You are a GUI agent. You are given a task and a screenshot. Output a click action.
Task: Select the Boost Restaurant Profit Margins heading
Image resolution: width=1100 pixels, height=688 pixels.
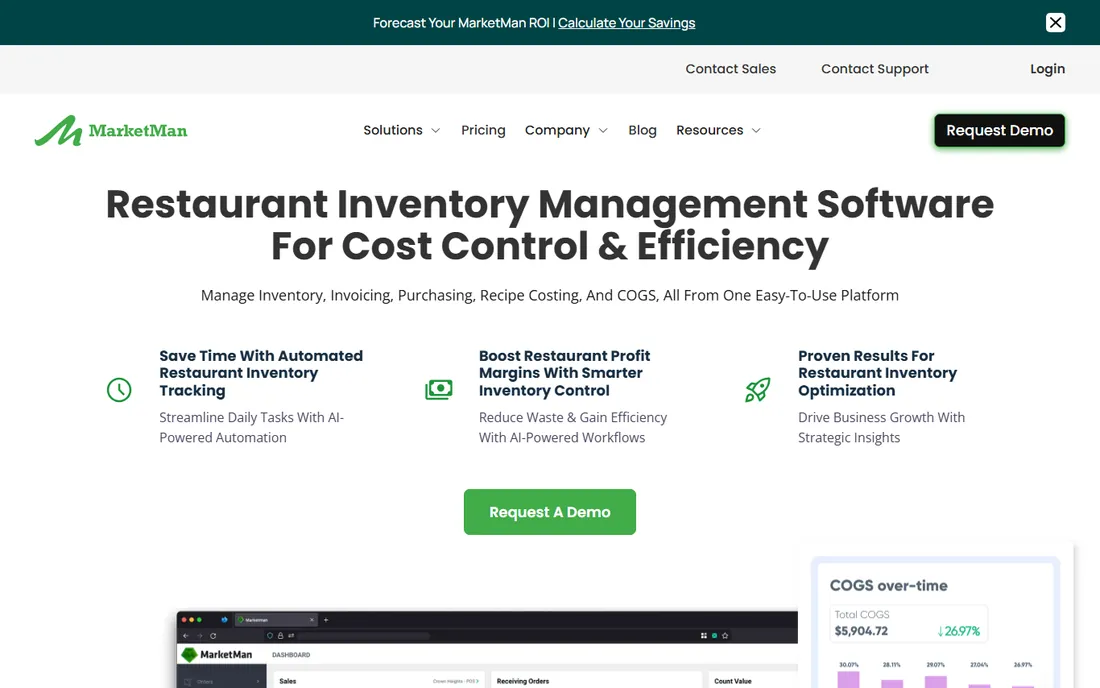coord(565,373)
